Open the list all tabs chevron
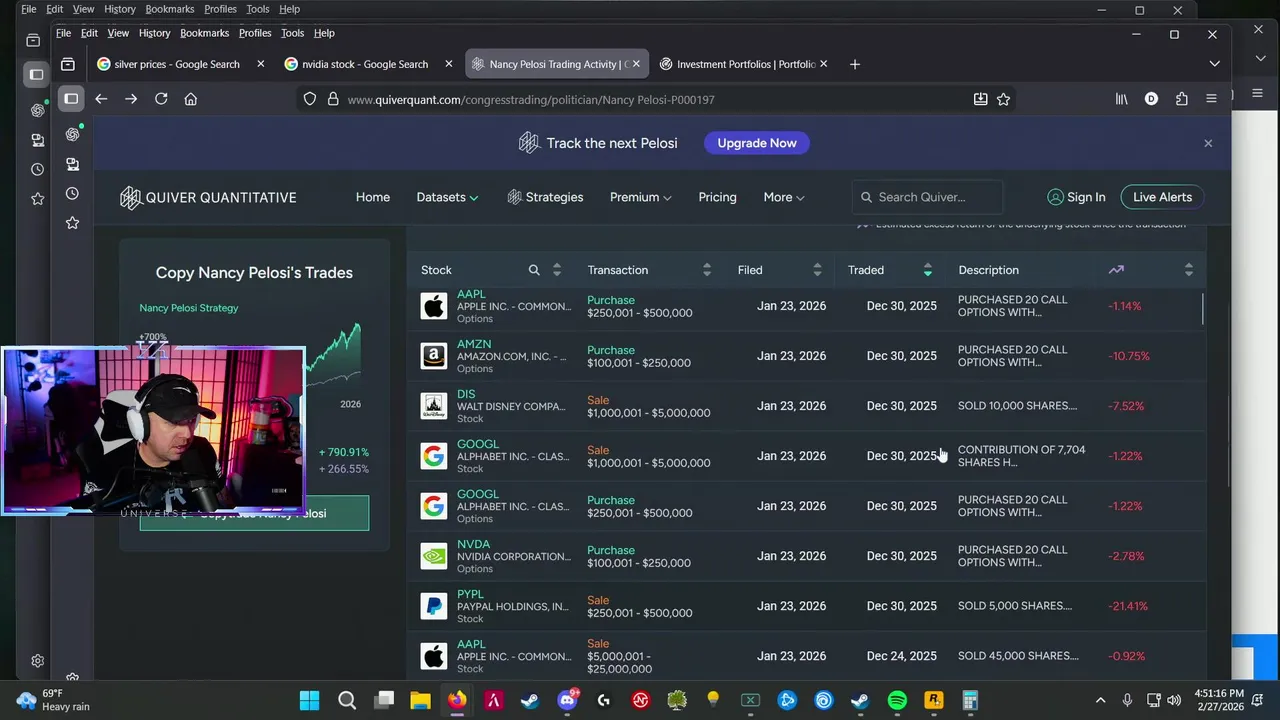Screen dimensions: 1280x720 (x=1214, y=64)
